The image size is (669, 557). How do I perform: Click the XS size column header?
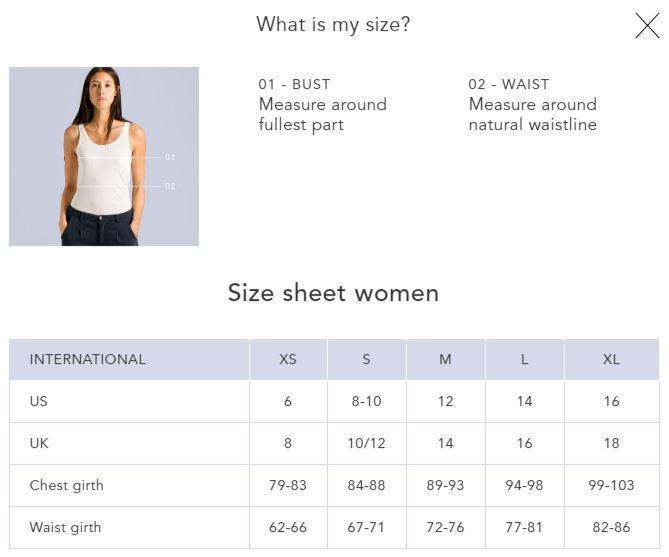288,359
